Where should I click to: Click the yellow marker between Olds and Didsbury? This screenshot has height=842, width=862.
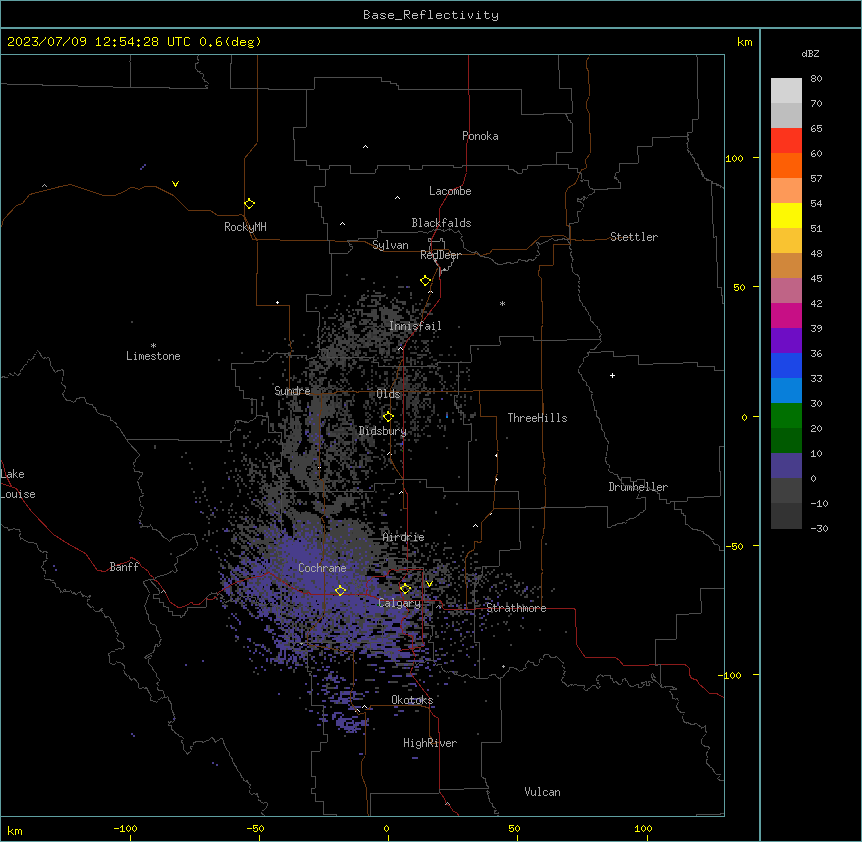coord(388,416)
